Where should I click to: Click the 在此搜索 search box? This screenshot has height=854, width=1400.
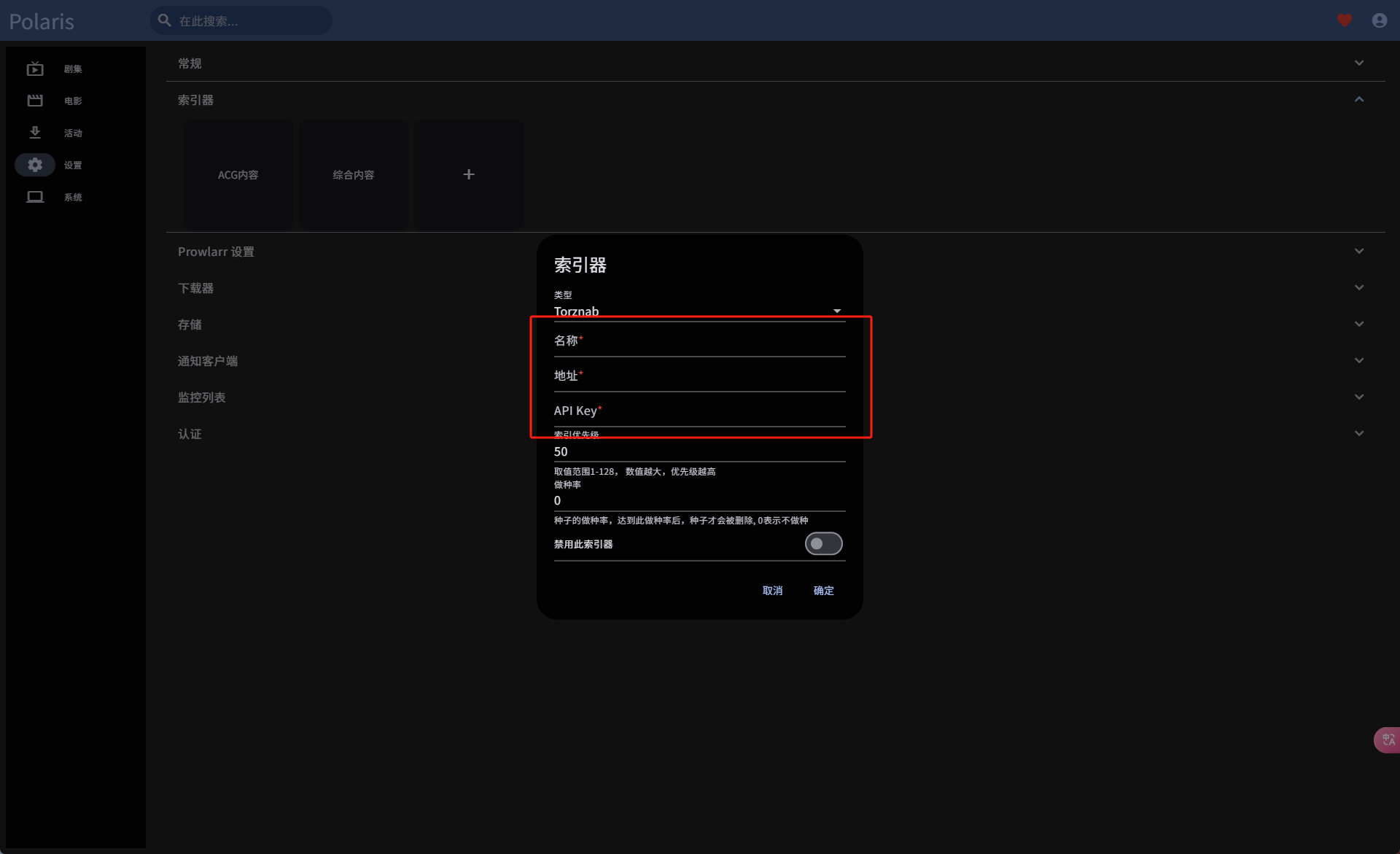click(x=241, y=20)
